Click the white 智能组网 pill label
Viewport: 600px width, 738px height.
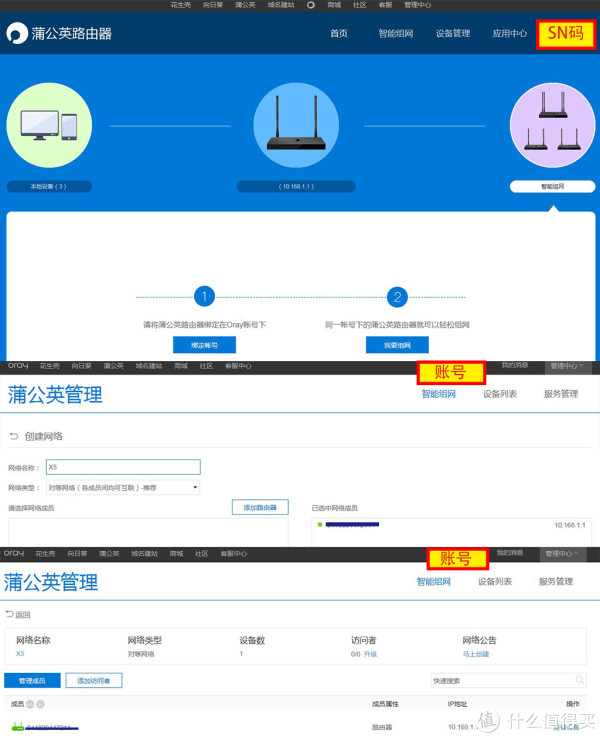[x=552, y=186]
